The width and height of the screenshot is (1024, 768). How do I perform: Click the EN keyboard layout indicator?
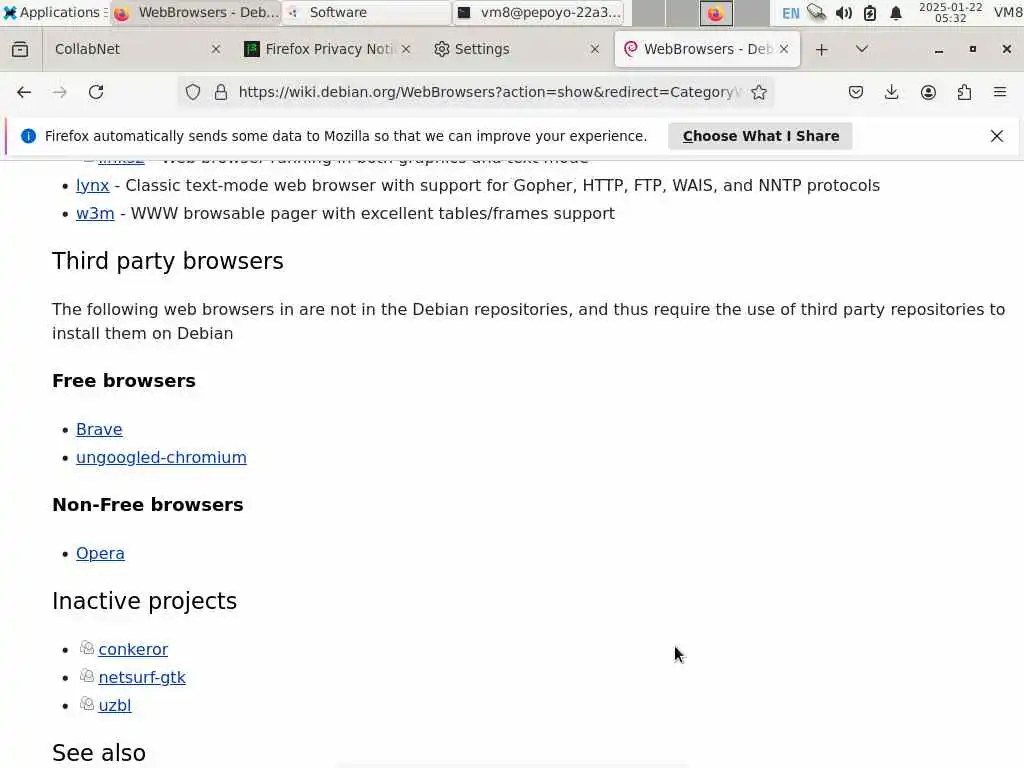coord(790,13)
